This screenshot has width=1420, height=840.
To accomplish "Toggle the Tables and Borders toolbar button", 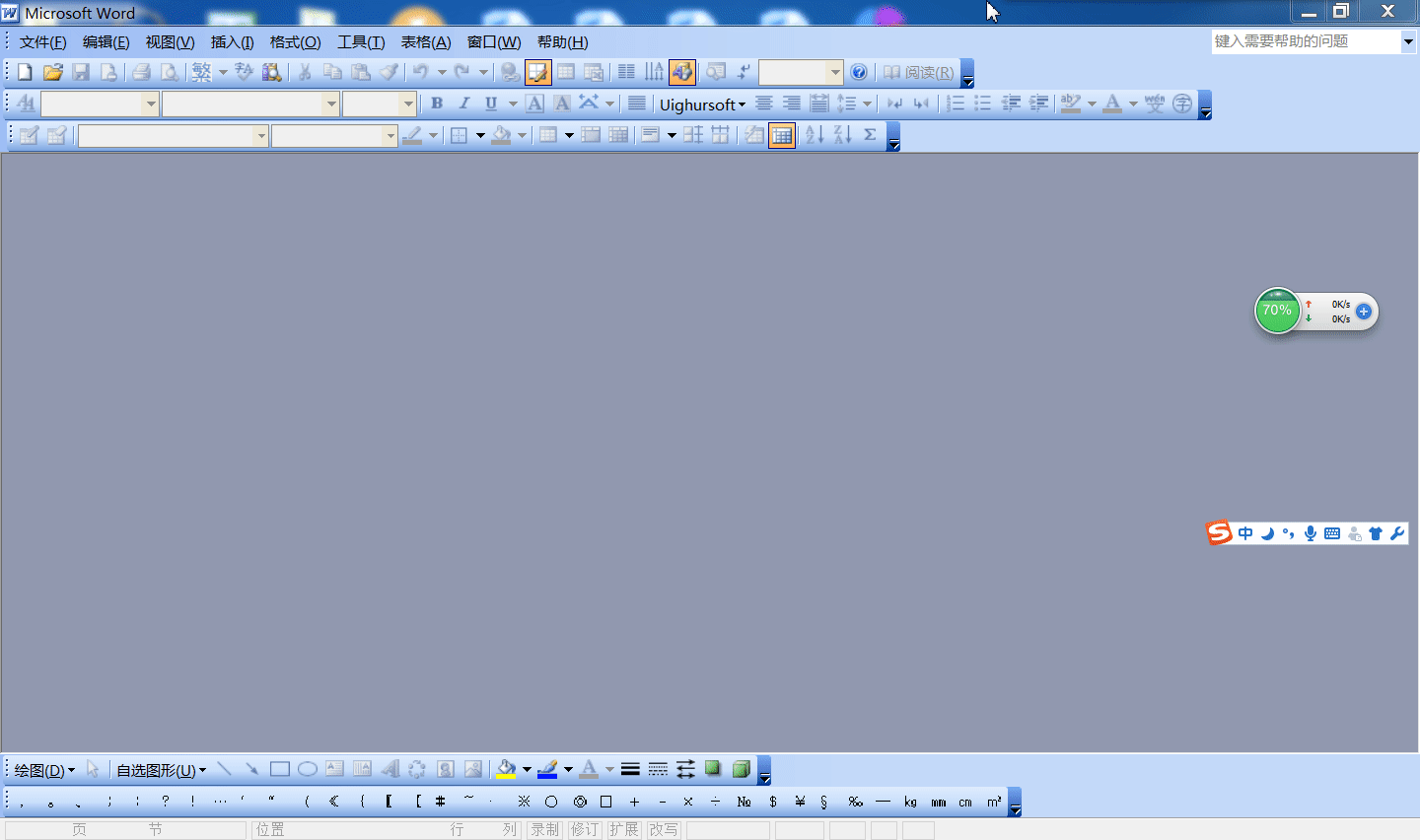I will (537, 72).
